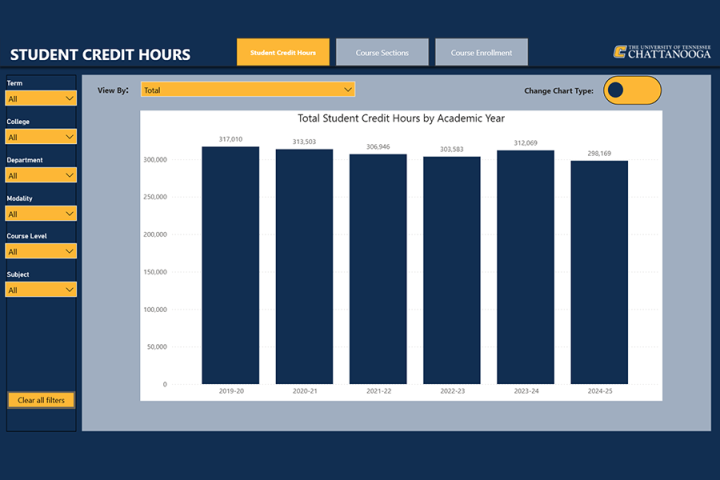Screen dimensions: 720x480
Task: Open the View By dropdown
Action: tap(248, 90)
